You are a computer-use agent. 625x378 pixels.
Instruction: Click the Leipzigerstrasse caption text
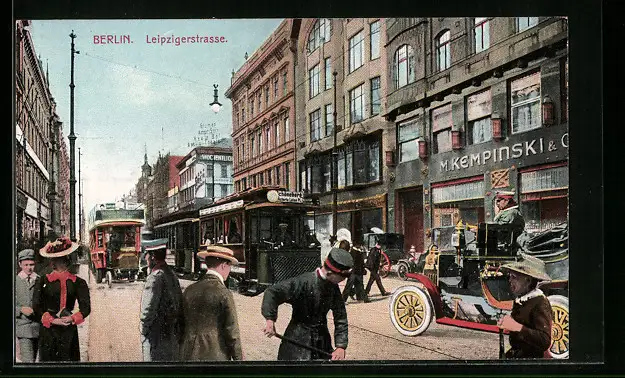coord(187,39)
